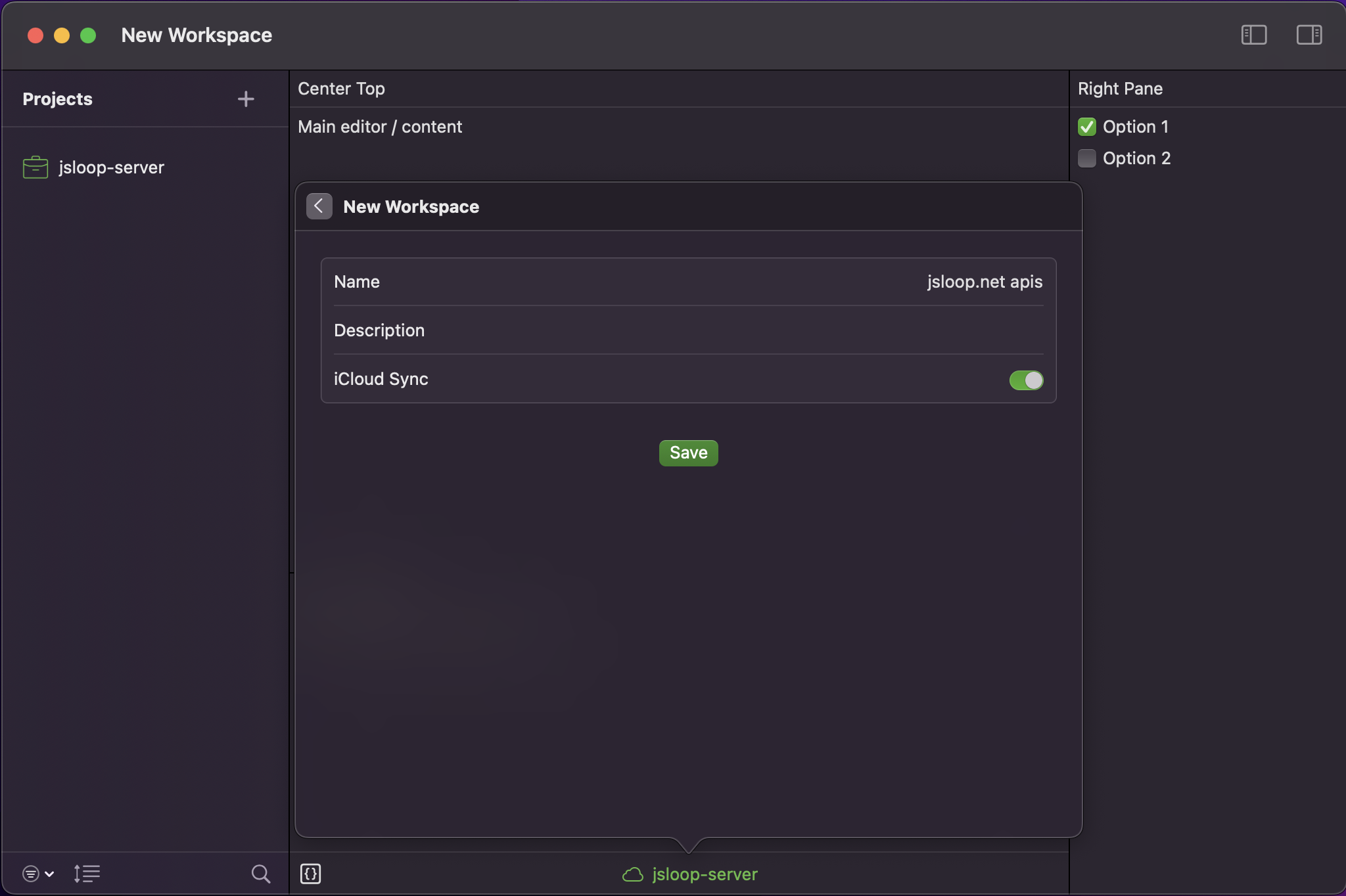
Task: Open the jsloop-server workspace selector in bottom bar
Action: point(705,874)
